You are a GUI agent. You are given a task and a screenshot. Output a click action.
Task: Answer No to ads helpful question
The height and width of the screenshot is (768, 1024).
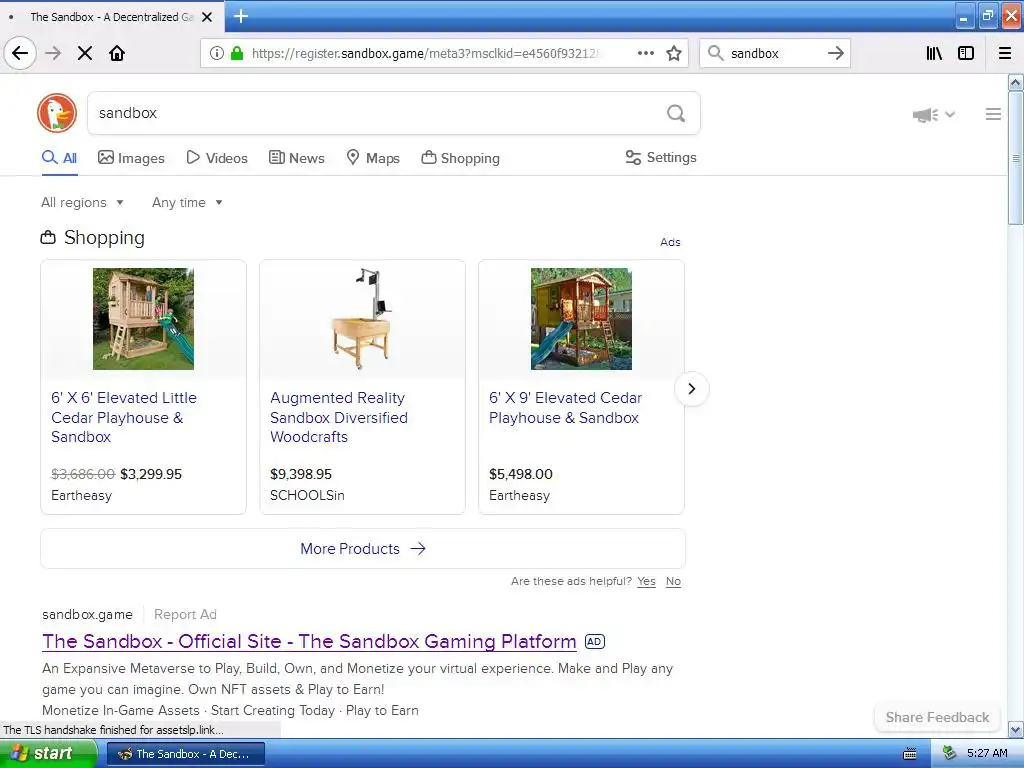tap(673, 581)
